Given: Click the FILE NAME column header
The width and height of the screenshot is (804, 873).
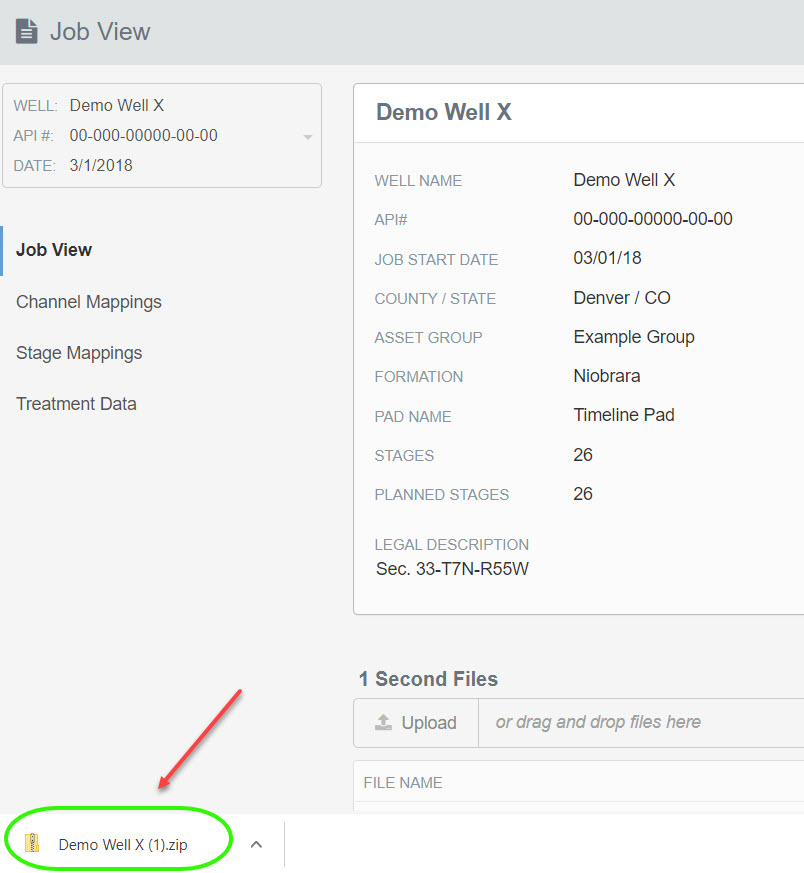Looking at the screenshot, I should pos(403,783).
